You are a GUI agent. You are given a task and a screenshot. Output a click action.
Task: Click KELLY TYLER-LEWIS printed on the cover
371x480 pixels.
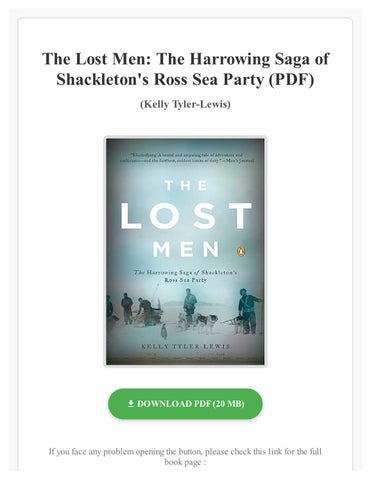click(185, 346)
